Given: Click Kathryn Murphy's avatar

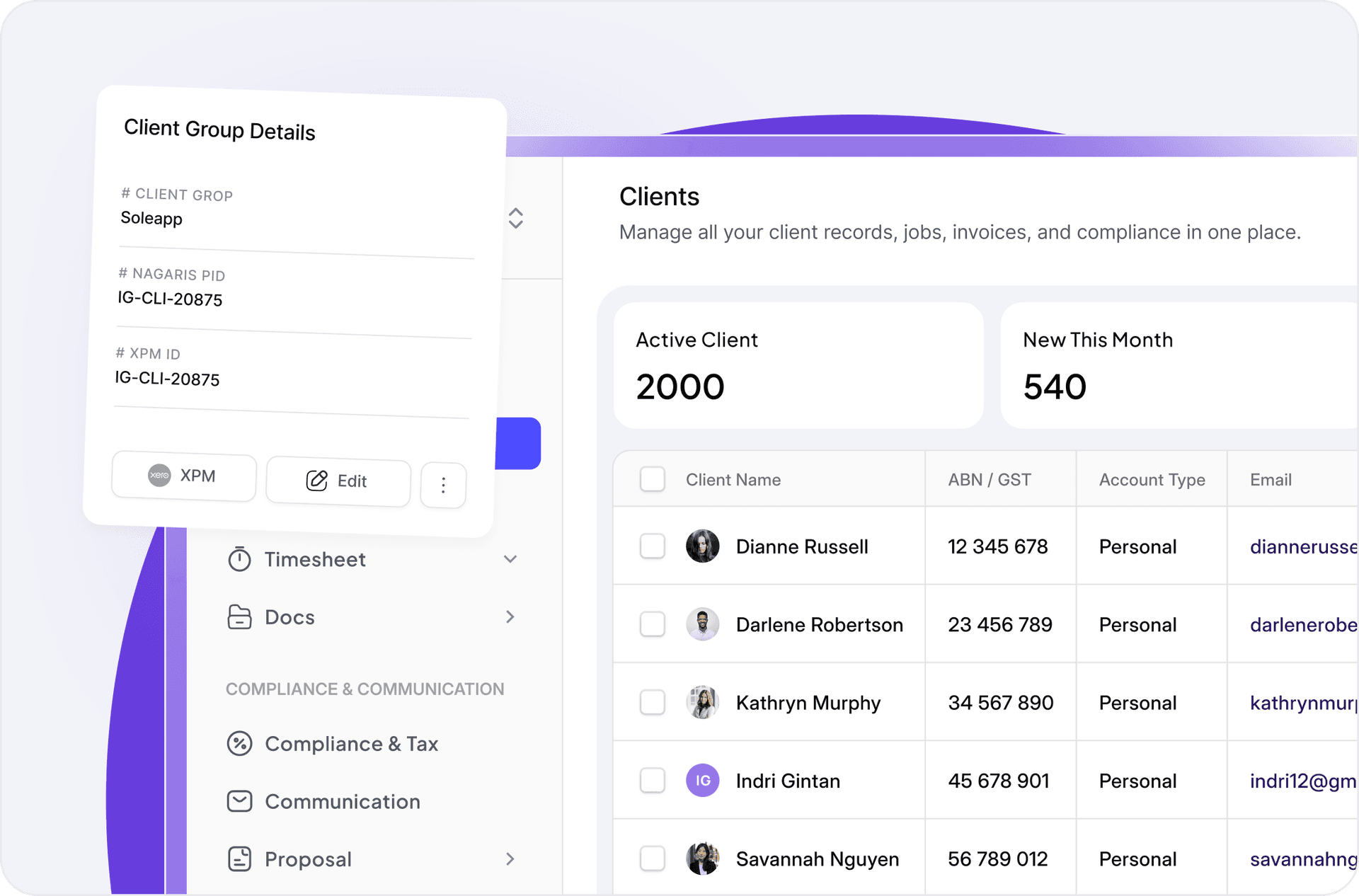Looking at the screenshot, I should pyautogui.click(x=703, y=703).
